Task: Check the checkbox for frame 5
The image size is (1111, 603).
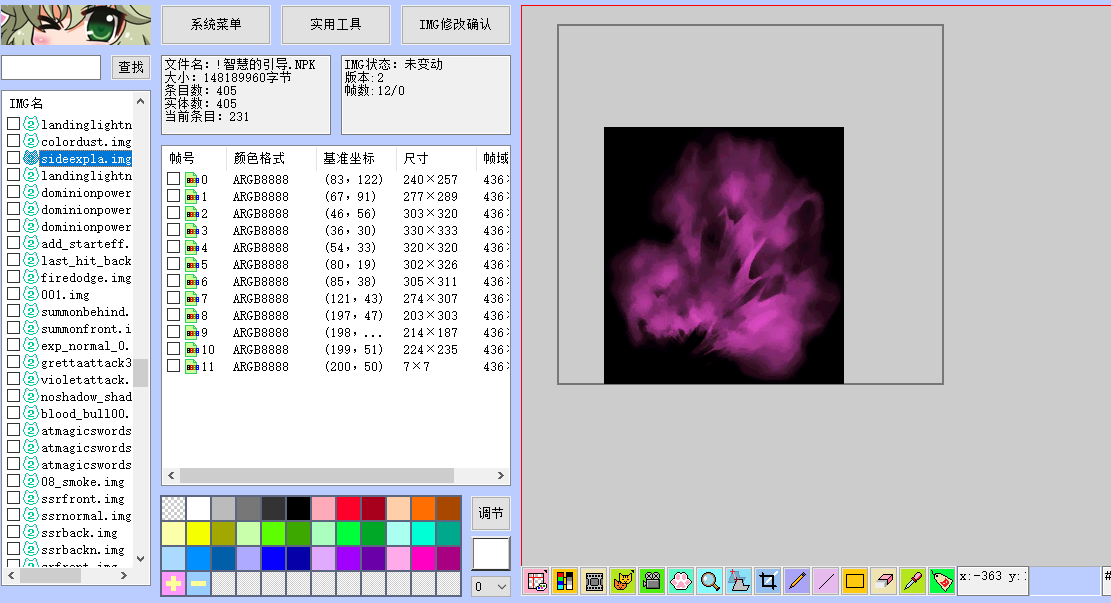Action: [x=172, y=264]
